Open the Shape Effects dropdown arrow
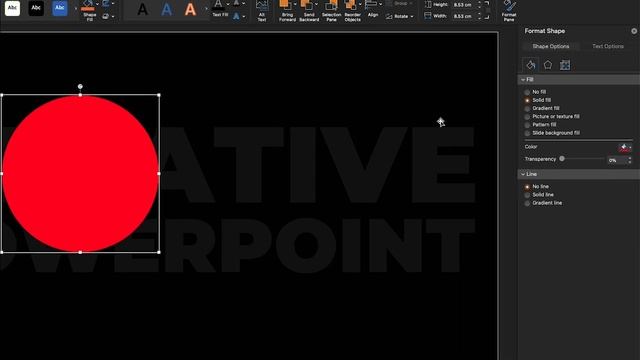This screenshot has width=640, height=360. [113, 17]
